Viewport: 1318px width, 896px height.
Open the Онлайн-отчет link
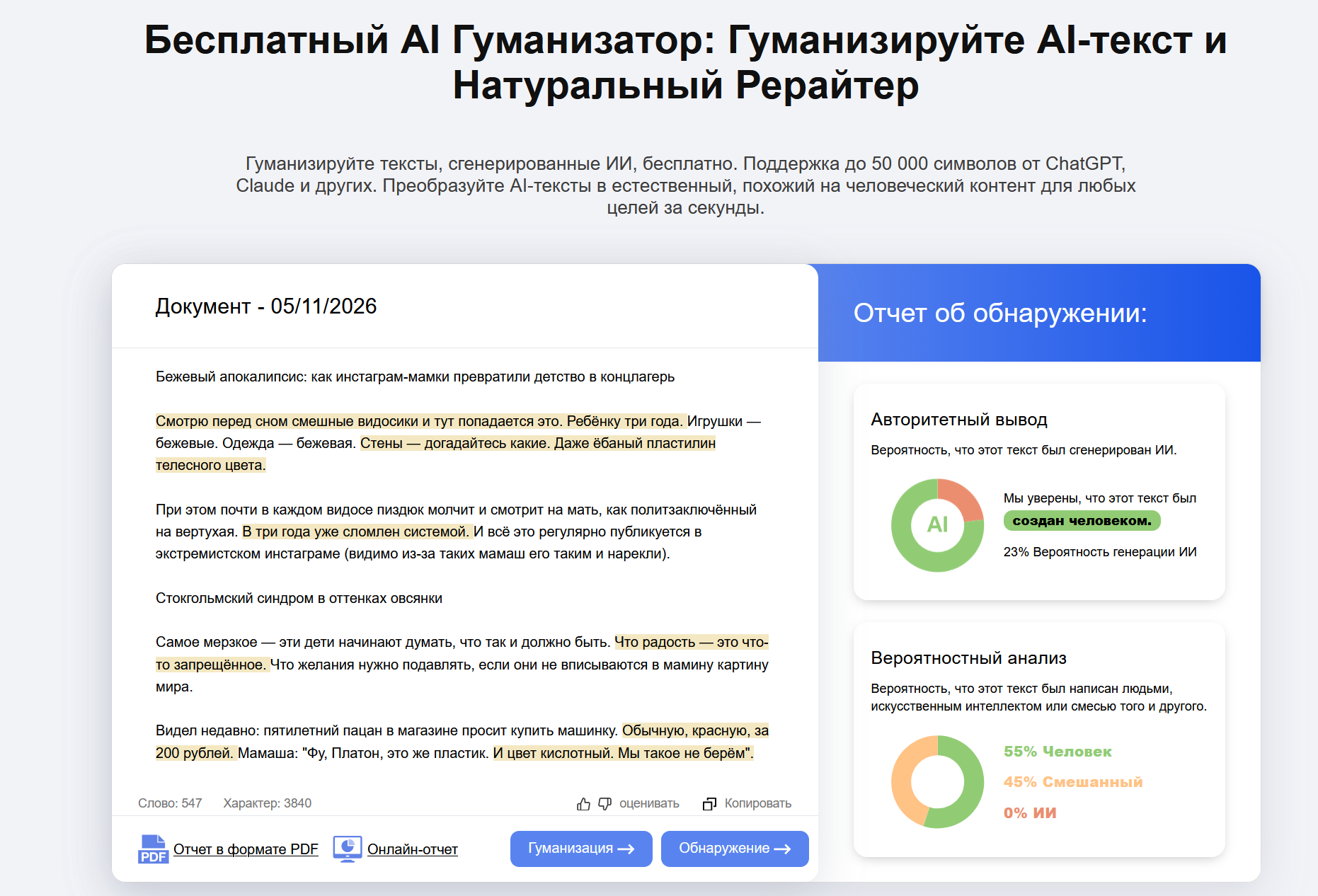point(413,849)
